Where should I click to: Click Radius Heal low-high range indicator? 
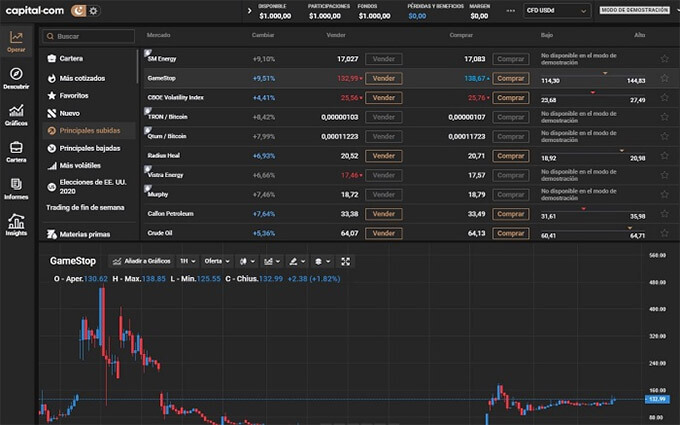coord(593,155)
